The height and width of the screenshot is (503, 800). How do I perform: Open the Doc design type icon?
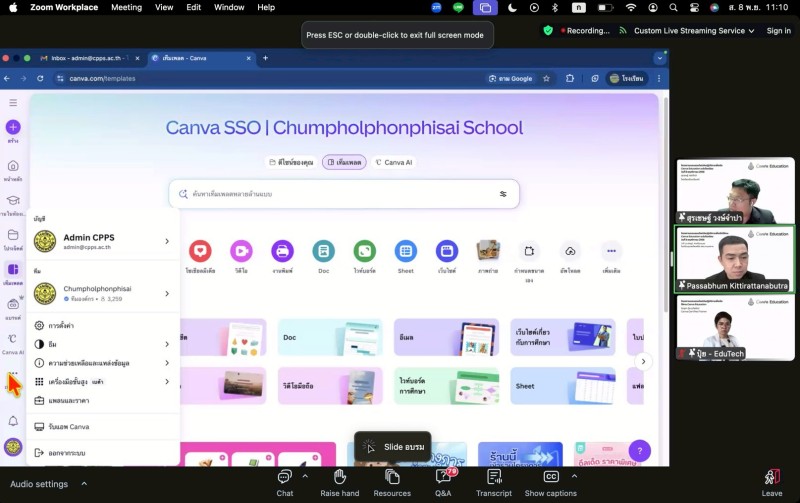pyautogui.click(x=323, y=251)
